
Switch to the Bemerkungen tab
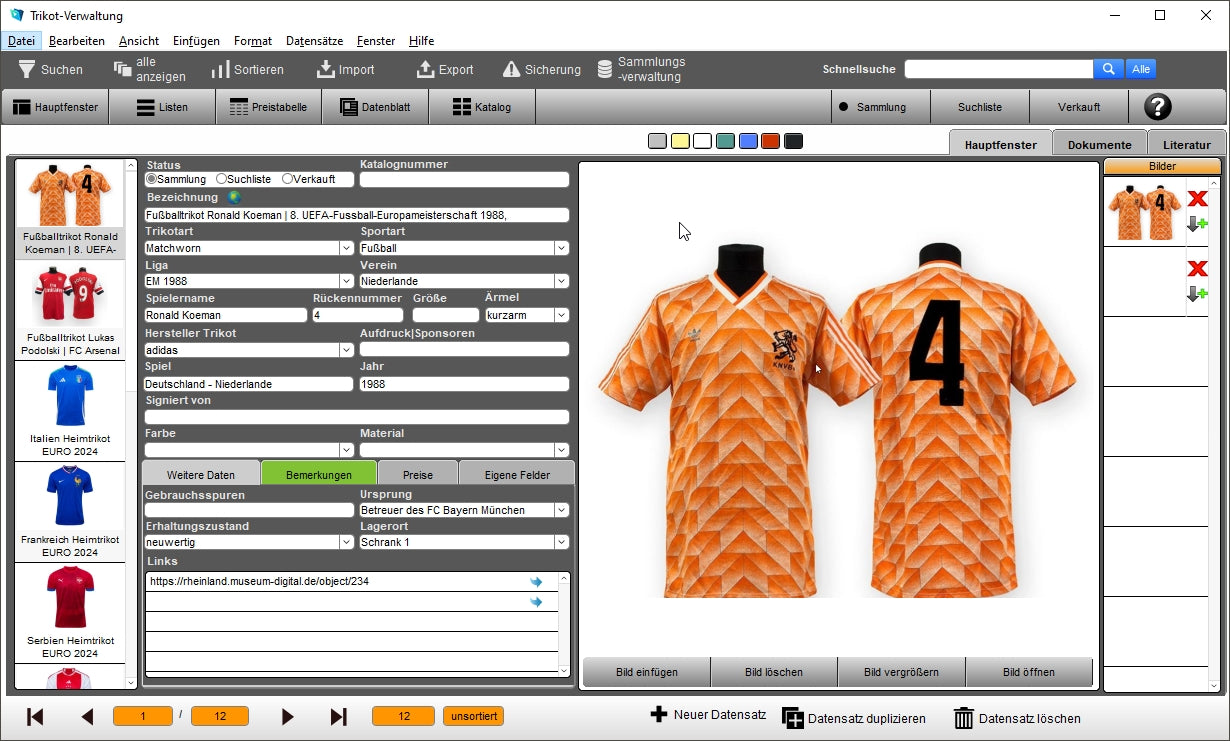coord(318,475)
